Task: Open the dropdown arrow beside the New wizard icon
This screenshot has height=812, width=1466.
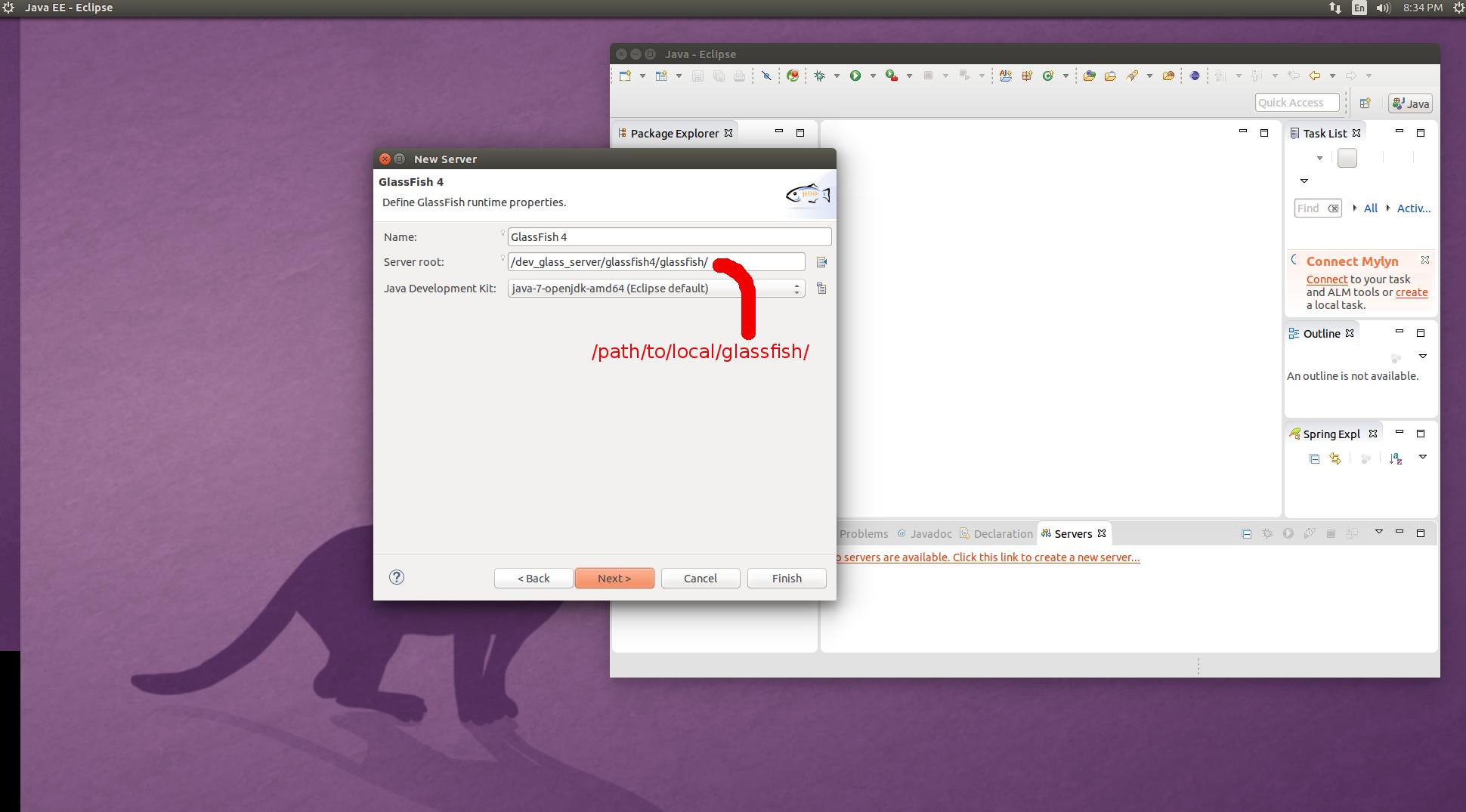Action: [642, 76]
